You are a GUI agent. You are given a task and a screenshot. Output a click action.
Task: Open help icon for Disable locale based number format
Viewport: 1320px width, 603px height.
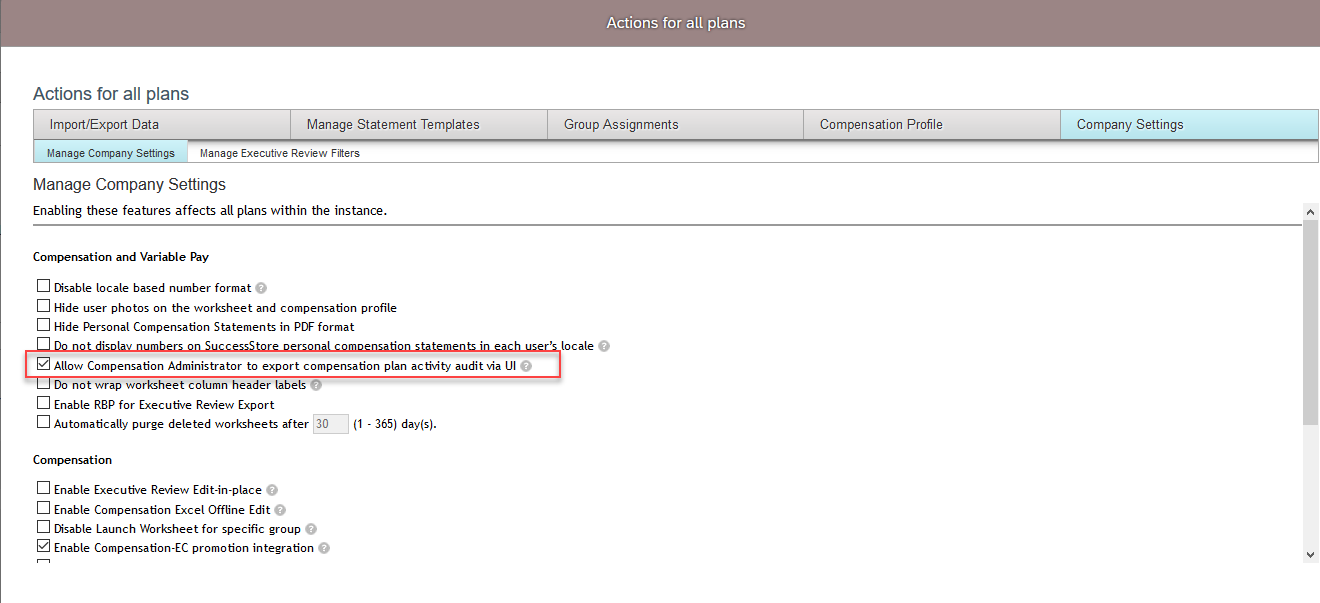(261, 288)
